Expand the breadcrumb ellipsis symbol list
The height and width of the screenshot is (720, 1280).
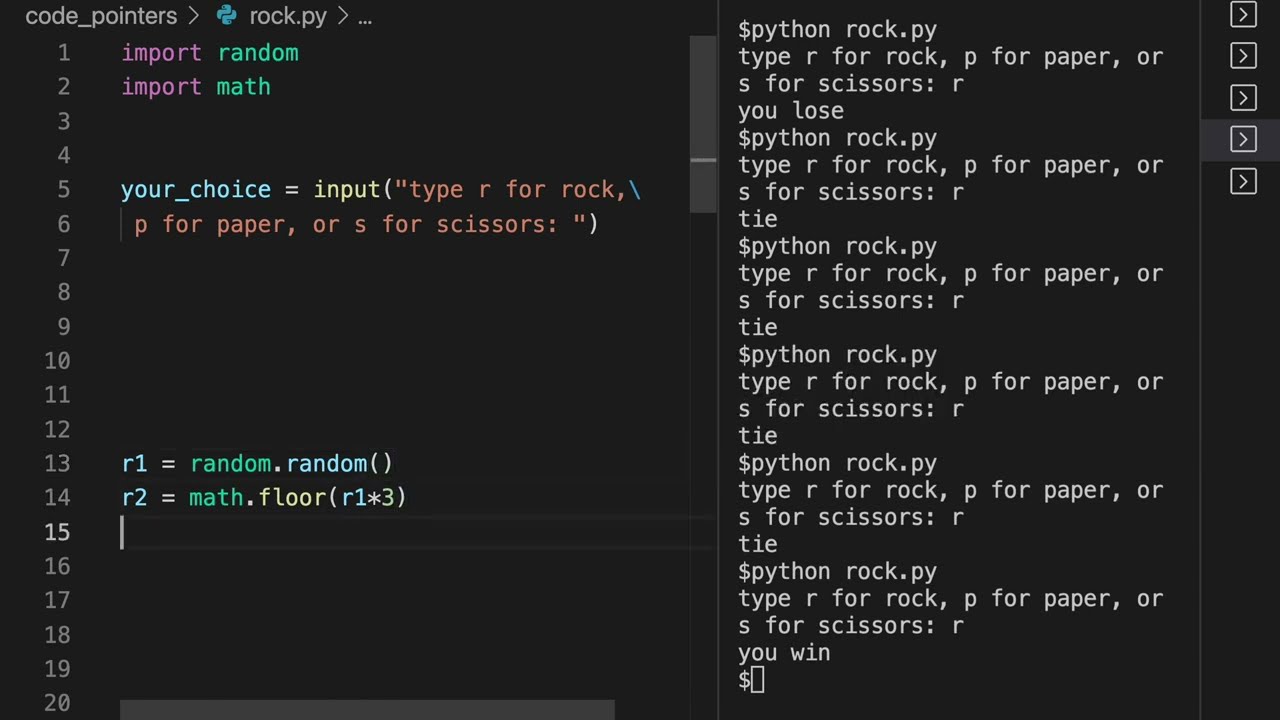click(365, 16)
